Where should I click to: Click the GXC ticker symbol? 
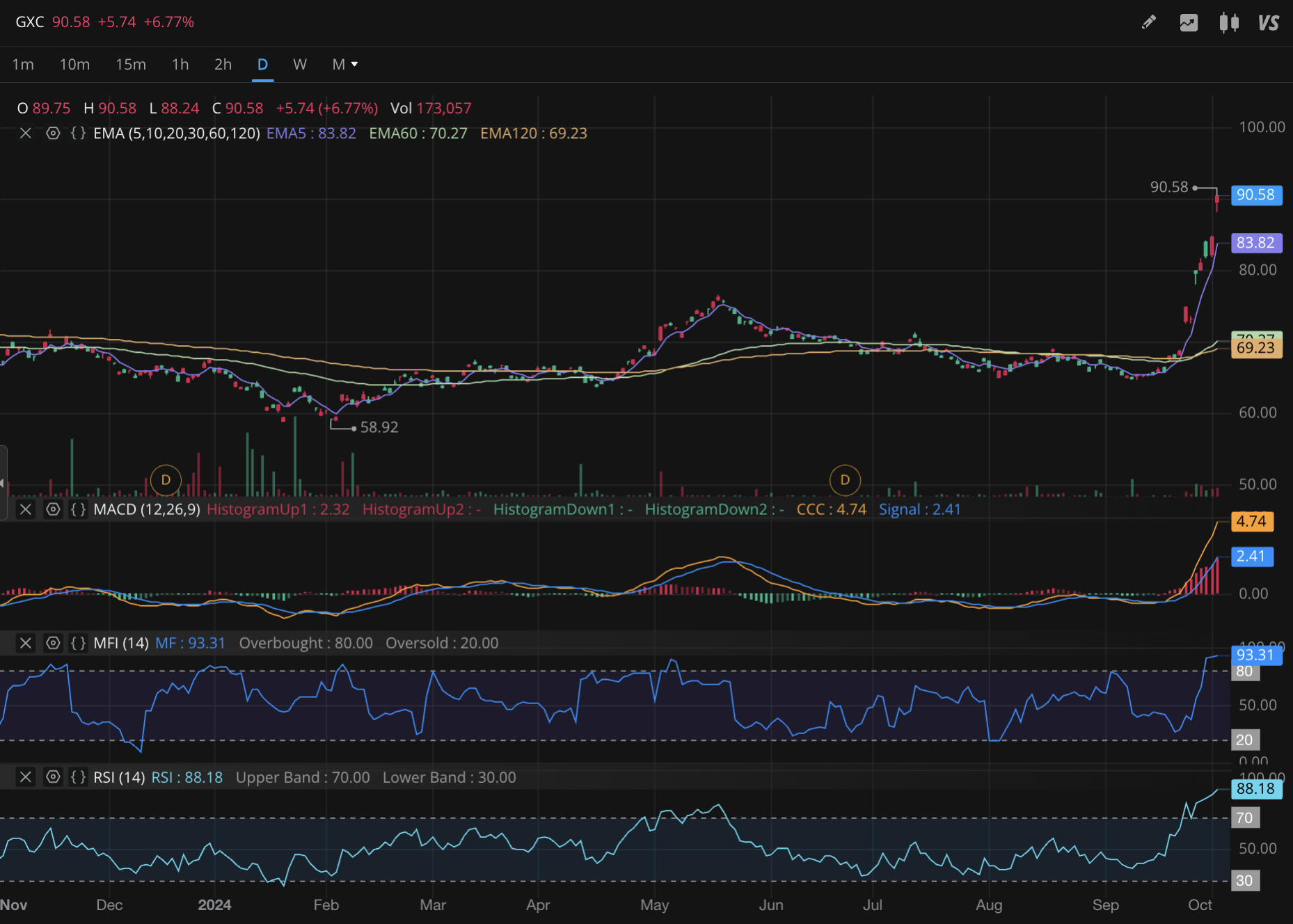(30, 22)
